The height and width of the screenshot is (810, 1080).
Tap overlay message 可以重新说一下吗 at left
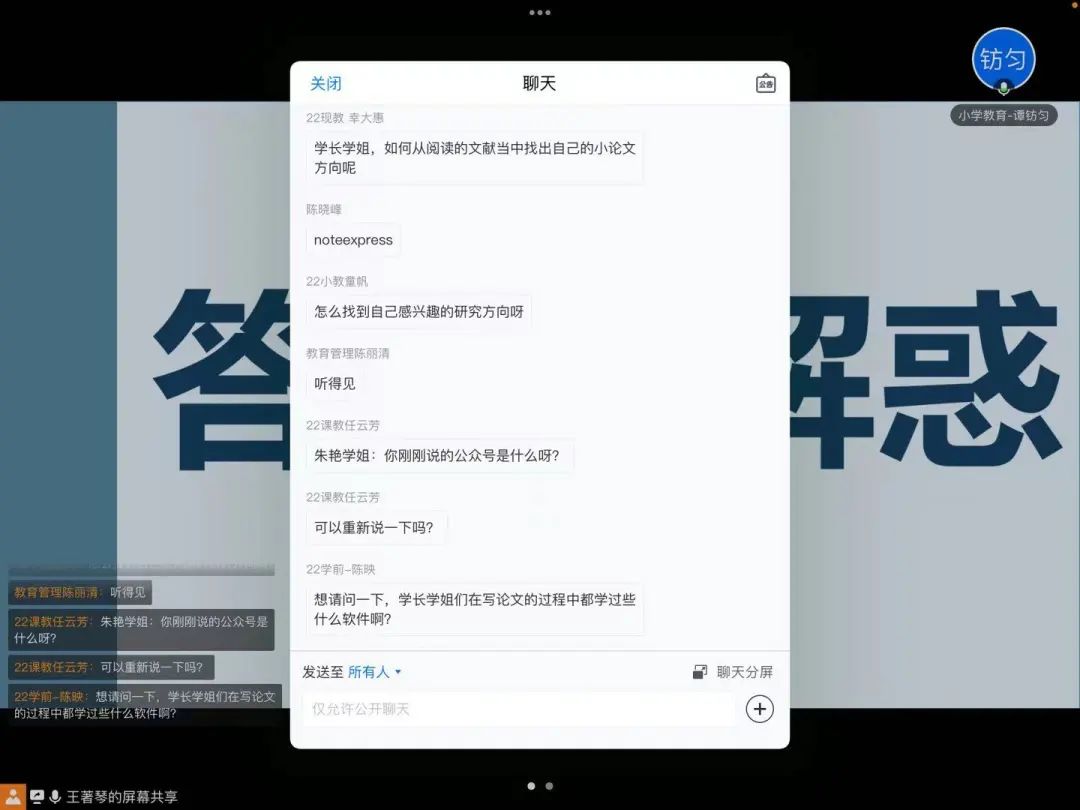pos(110,667)
